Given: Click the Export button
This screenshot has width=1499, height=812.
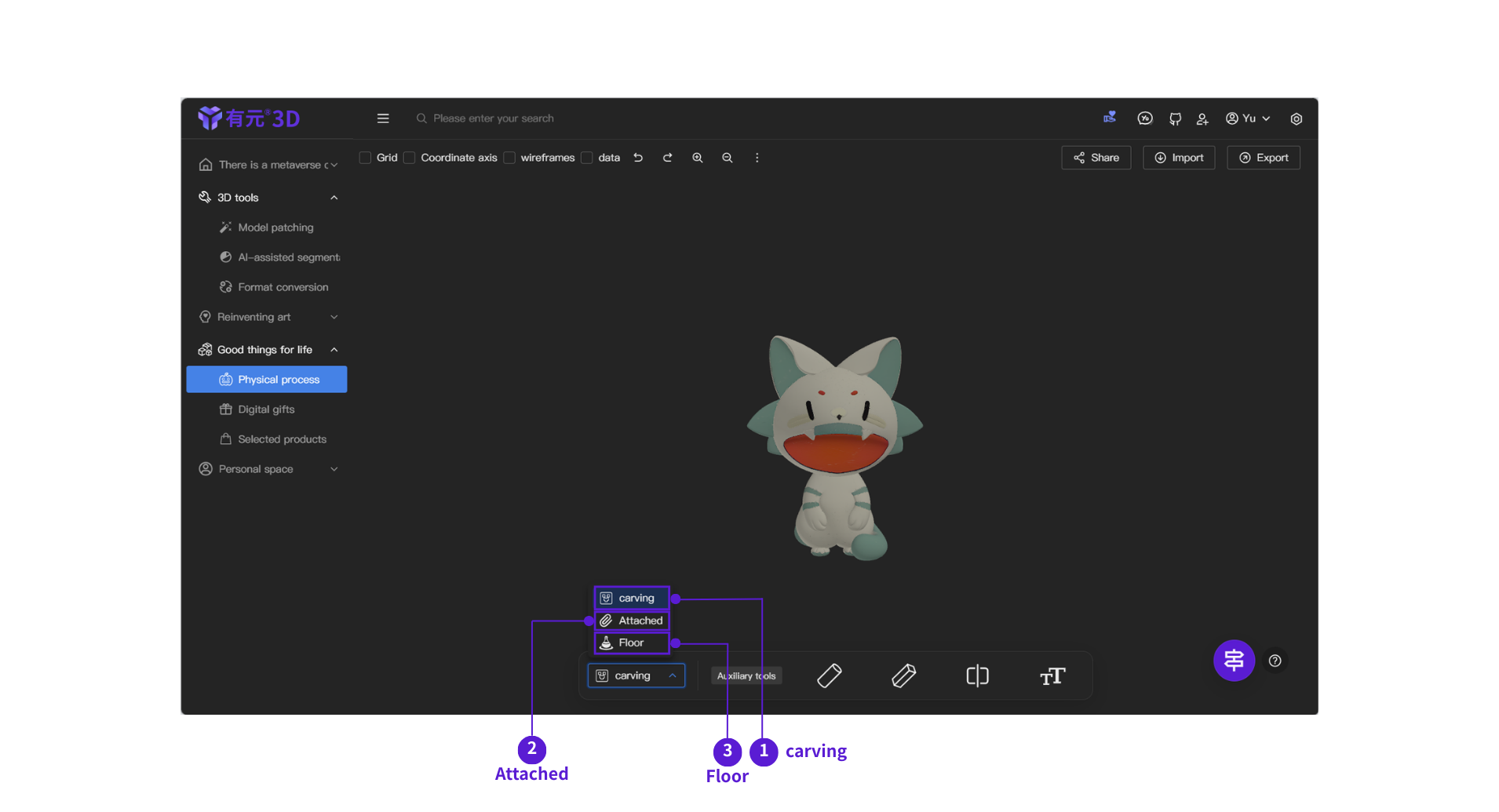Looking at the screenshot, I should 1263,158.
